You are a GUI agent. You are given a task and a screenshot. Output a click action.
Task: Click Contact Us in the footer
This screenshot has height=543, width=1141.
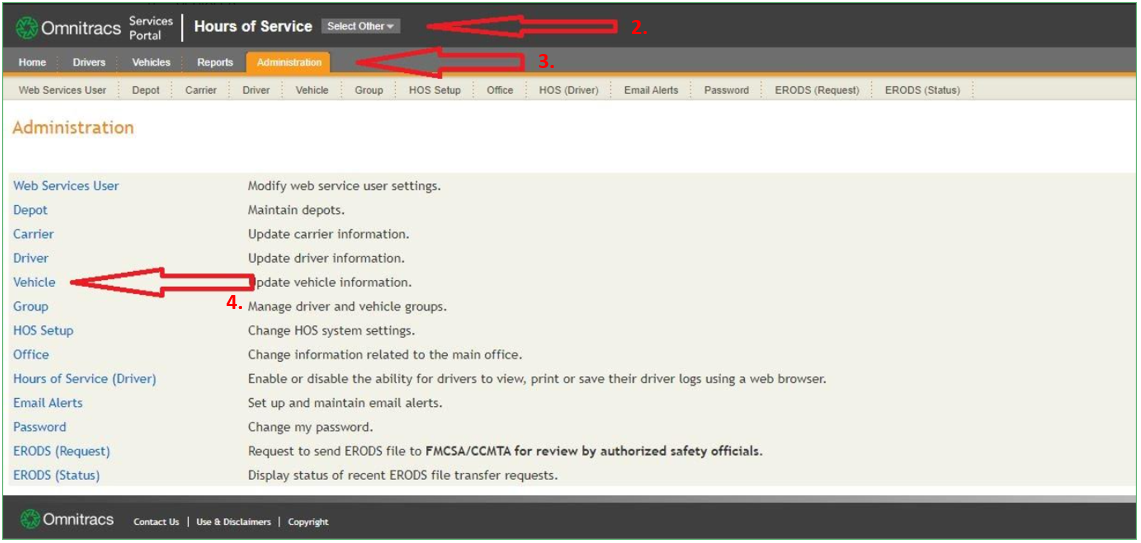pos(157,522)
